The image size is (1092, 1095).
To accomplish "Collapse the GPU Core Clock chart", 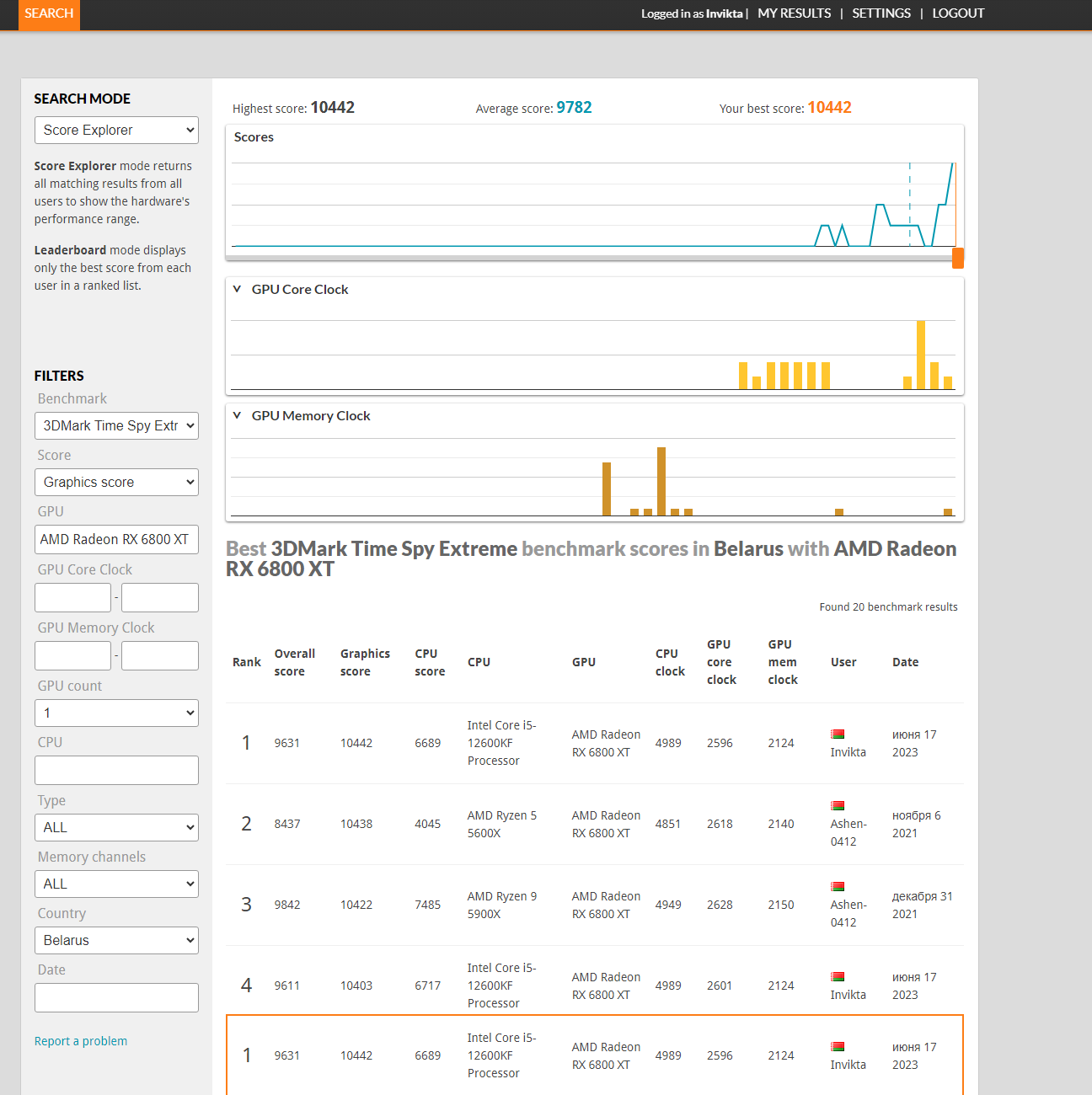I will coord(237,289).
